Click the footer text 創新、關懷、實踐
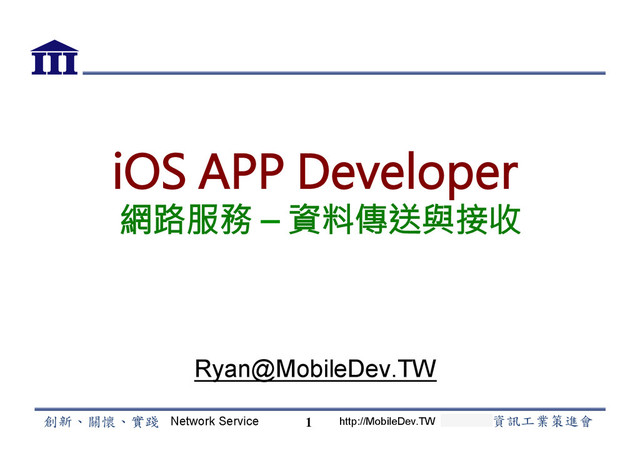The height and width of the screenshot is (453, 640). click(x=101, y=422)
